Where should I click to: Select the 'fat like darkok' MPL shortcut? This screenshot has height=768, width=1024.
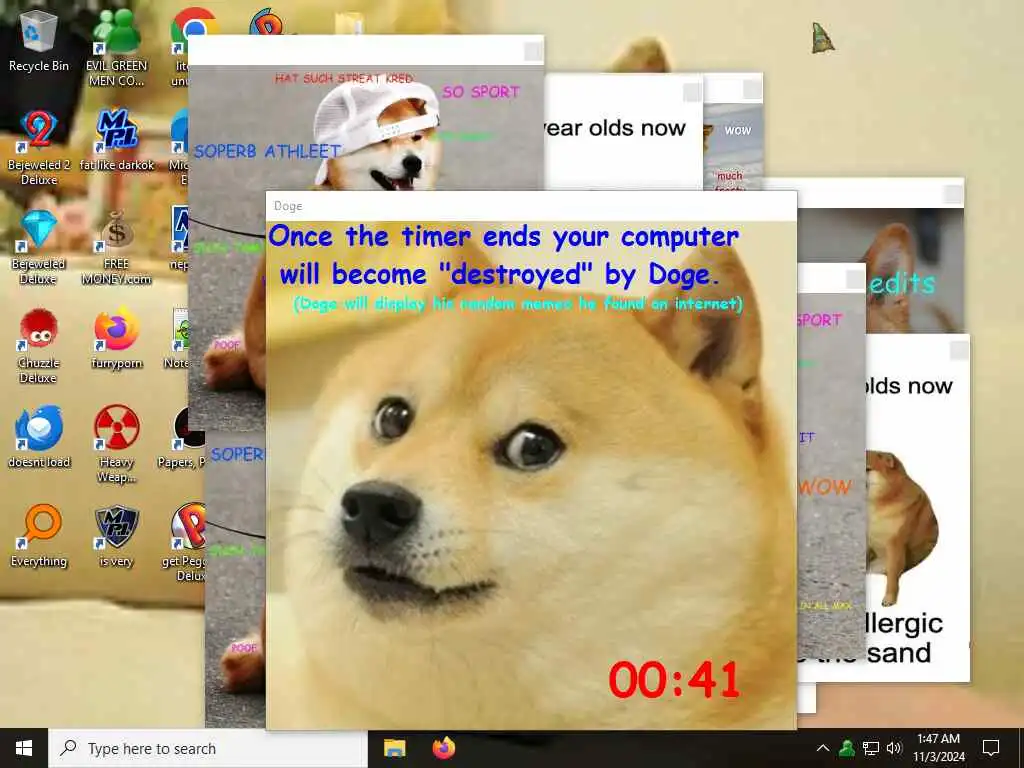point(116,140)
